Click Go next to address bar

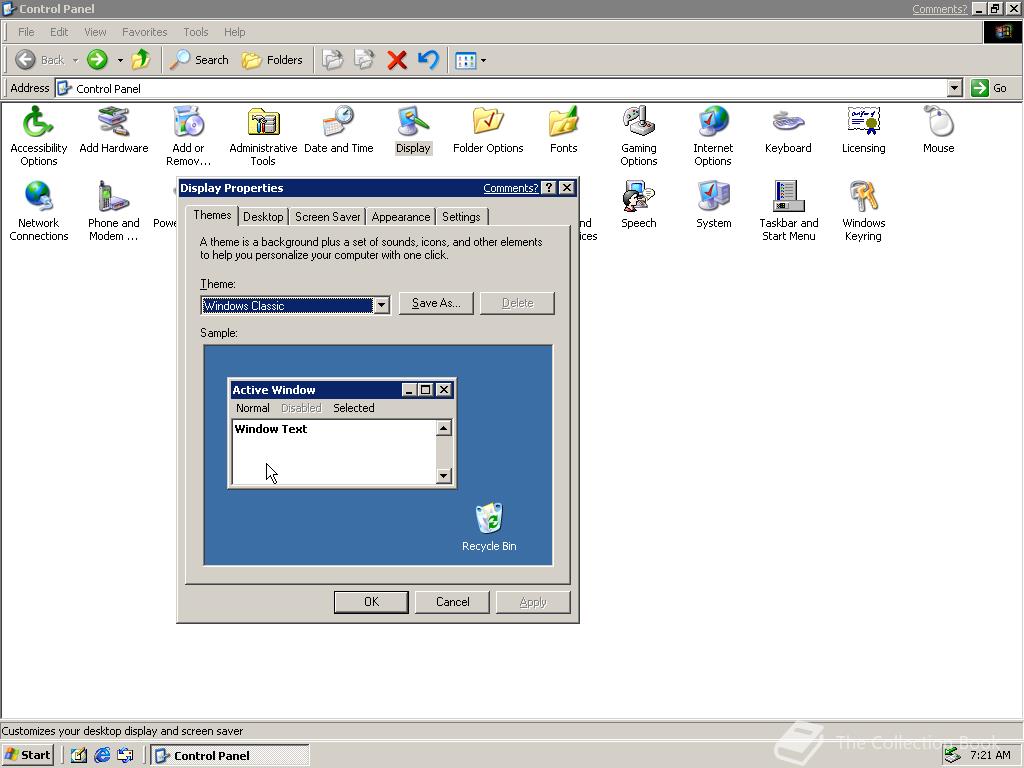point(989,88)
